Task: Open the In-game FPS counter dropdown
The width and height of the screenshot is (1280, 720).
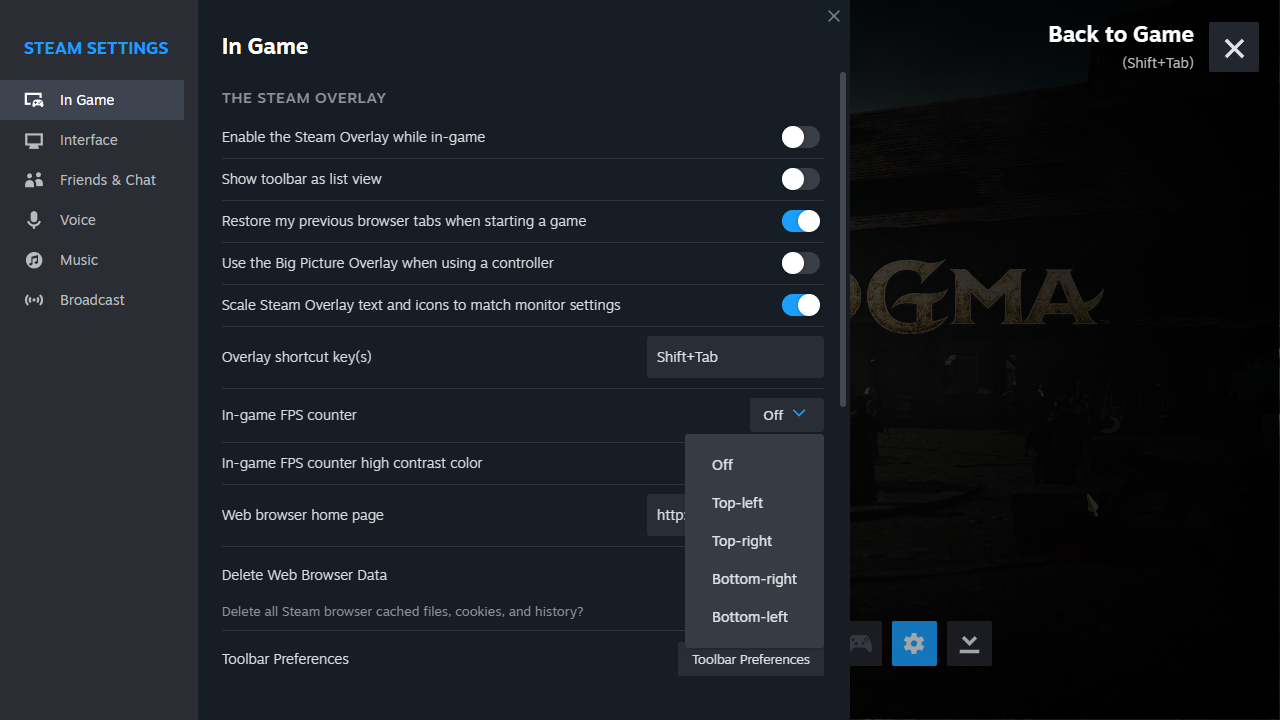Action: [786, 414]
